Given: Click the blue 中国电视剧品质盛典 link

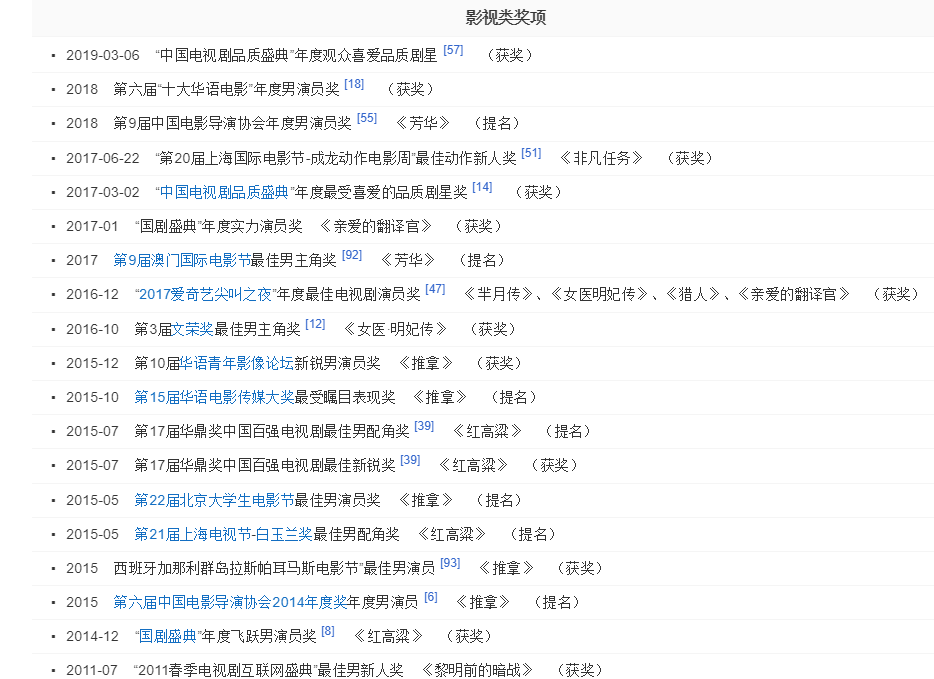Looking at the screenshot, I should point(224,192).
